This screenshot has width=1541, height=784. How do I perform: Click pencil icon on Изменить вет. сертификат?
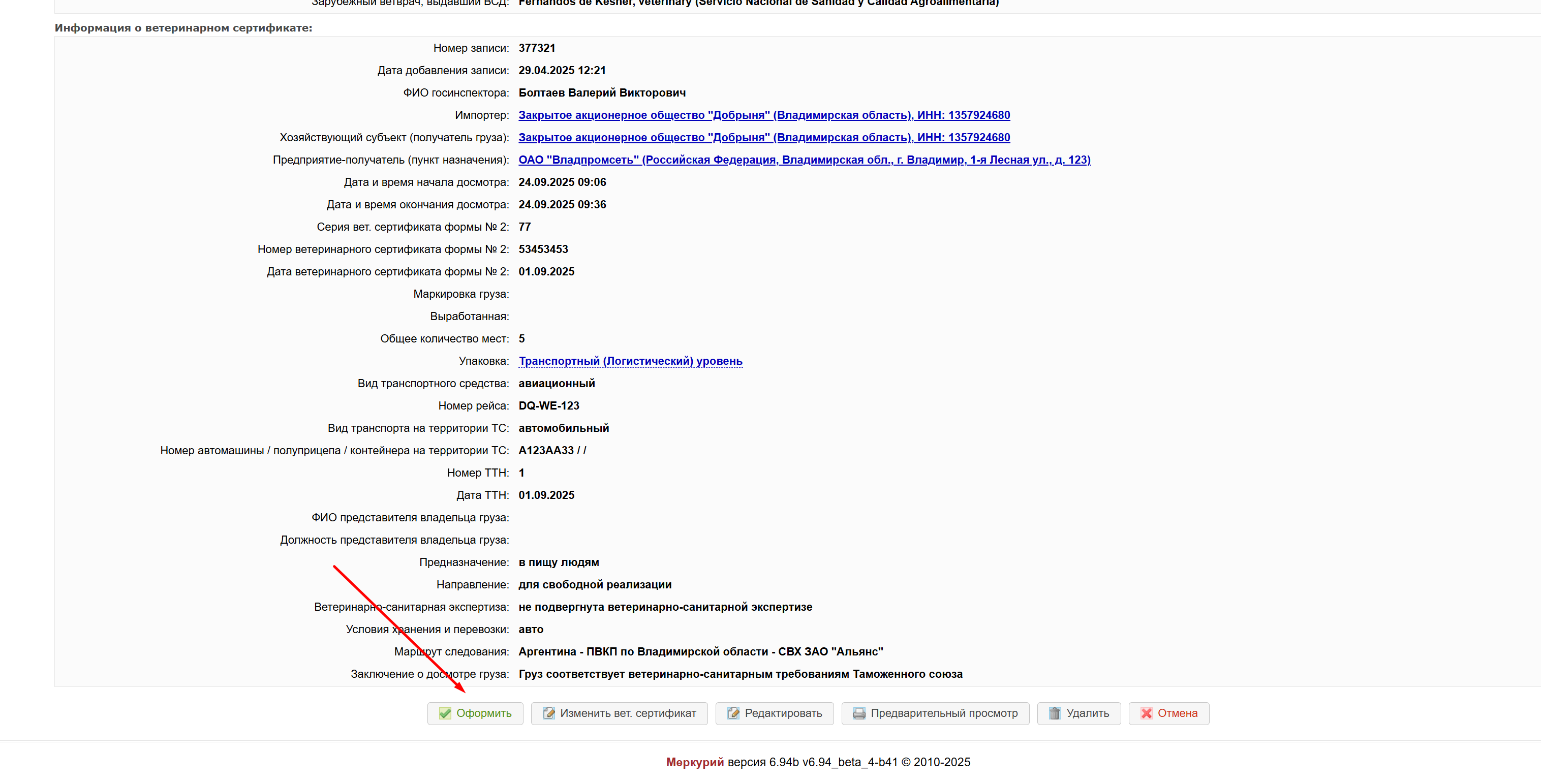click(x=548, y=713)
